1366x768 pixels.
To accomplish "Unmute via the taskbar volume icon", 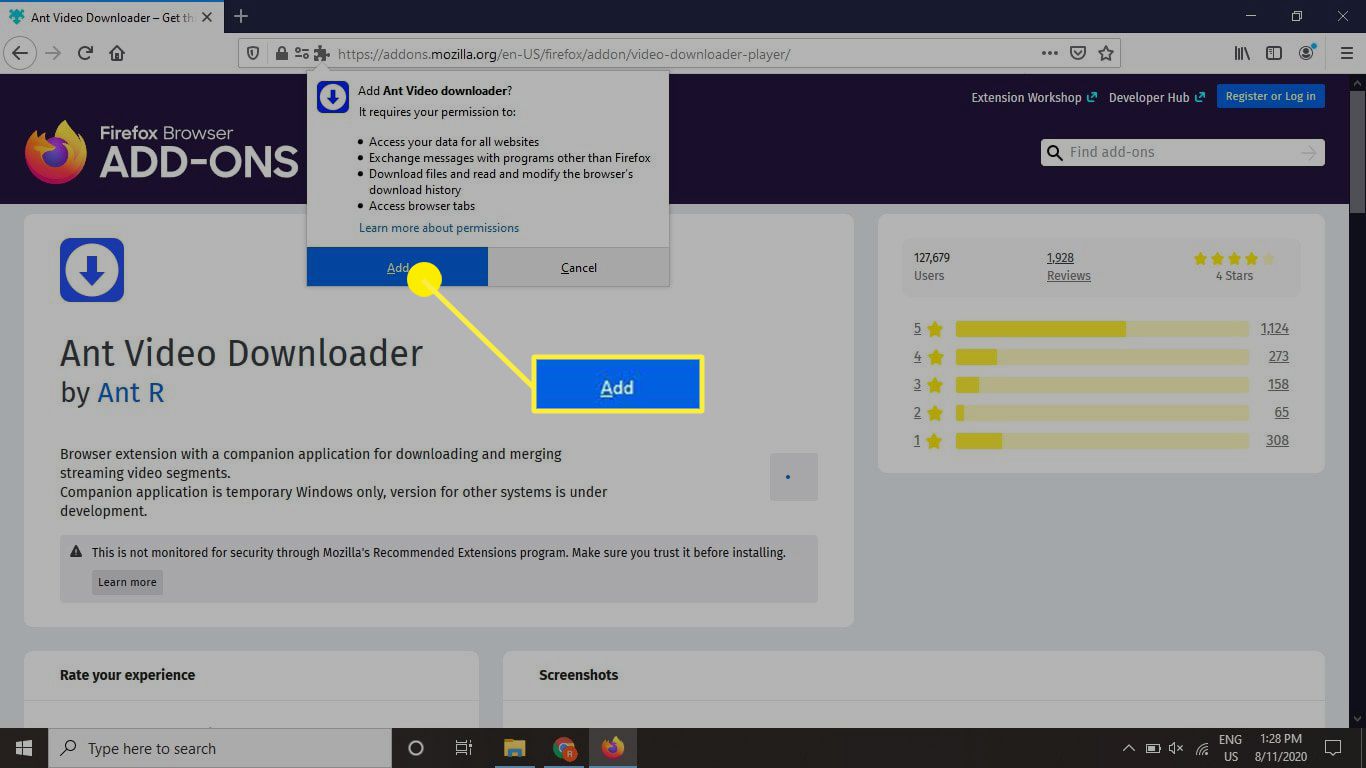I will [1176, 748].
